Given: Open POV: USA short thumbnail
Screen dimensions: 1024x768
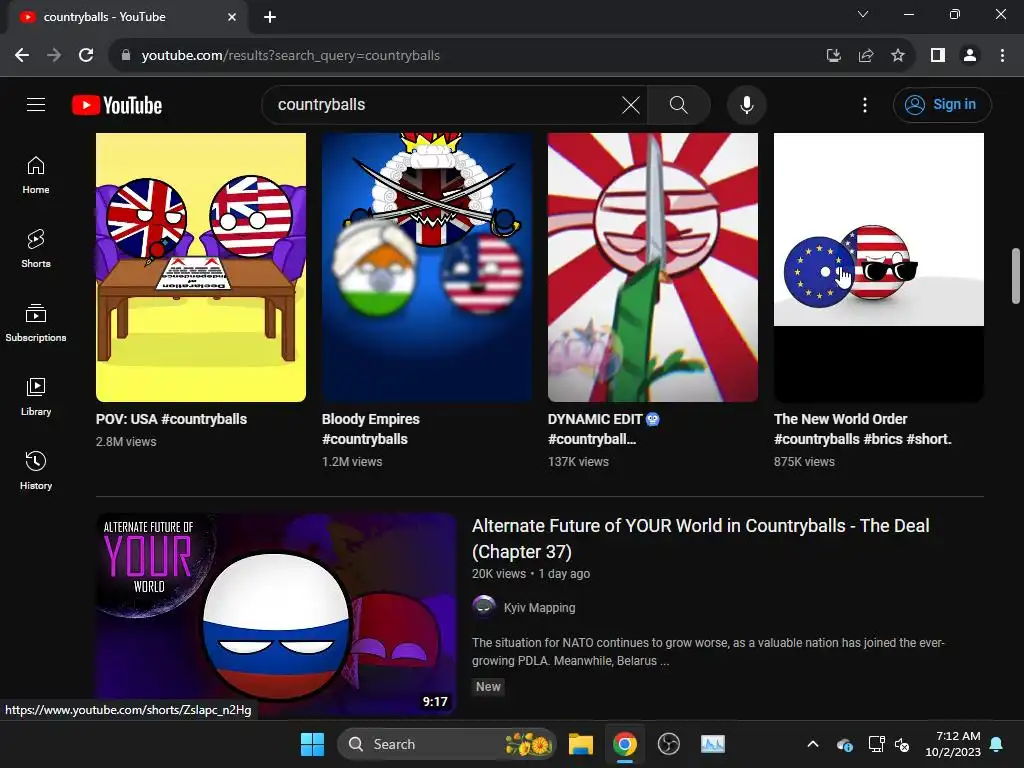Looking at the screenshot, I should (200, 267).
